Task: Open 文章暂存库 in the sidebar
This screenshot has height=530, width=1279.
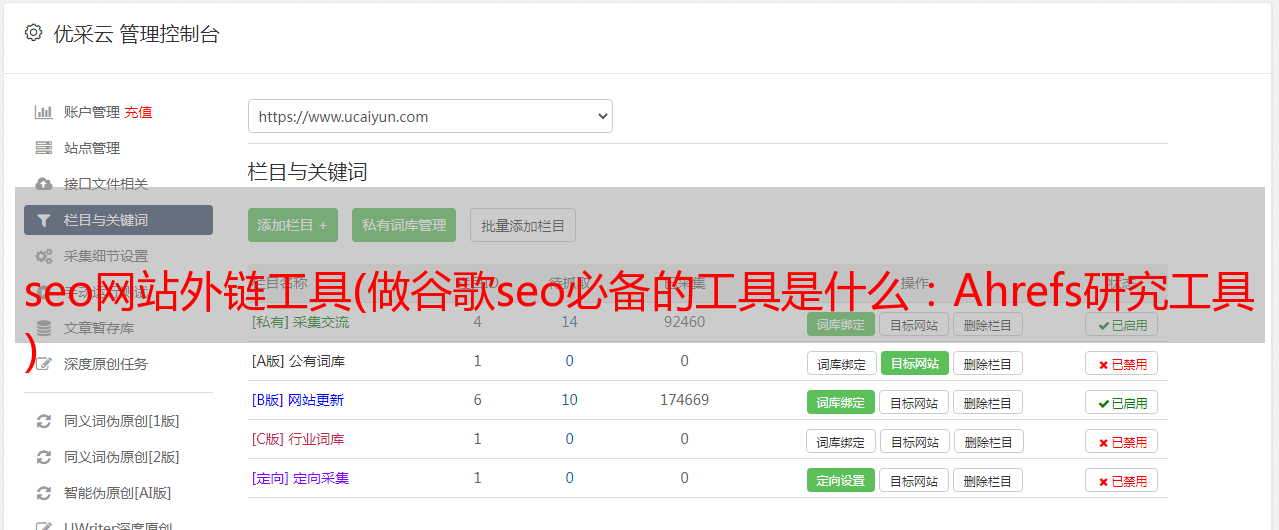Action: (x=99, y=328)
